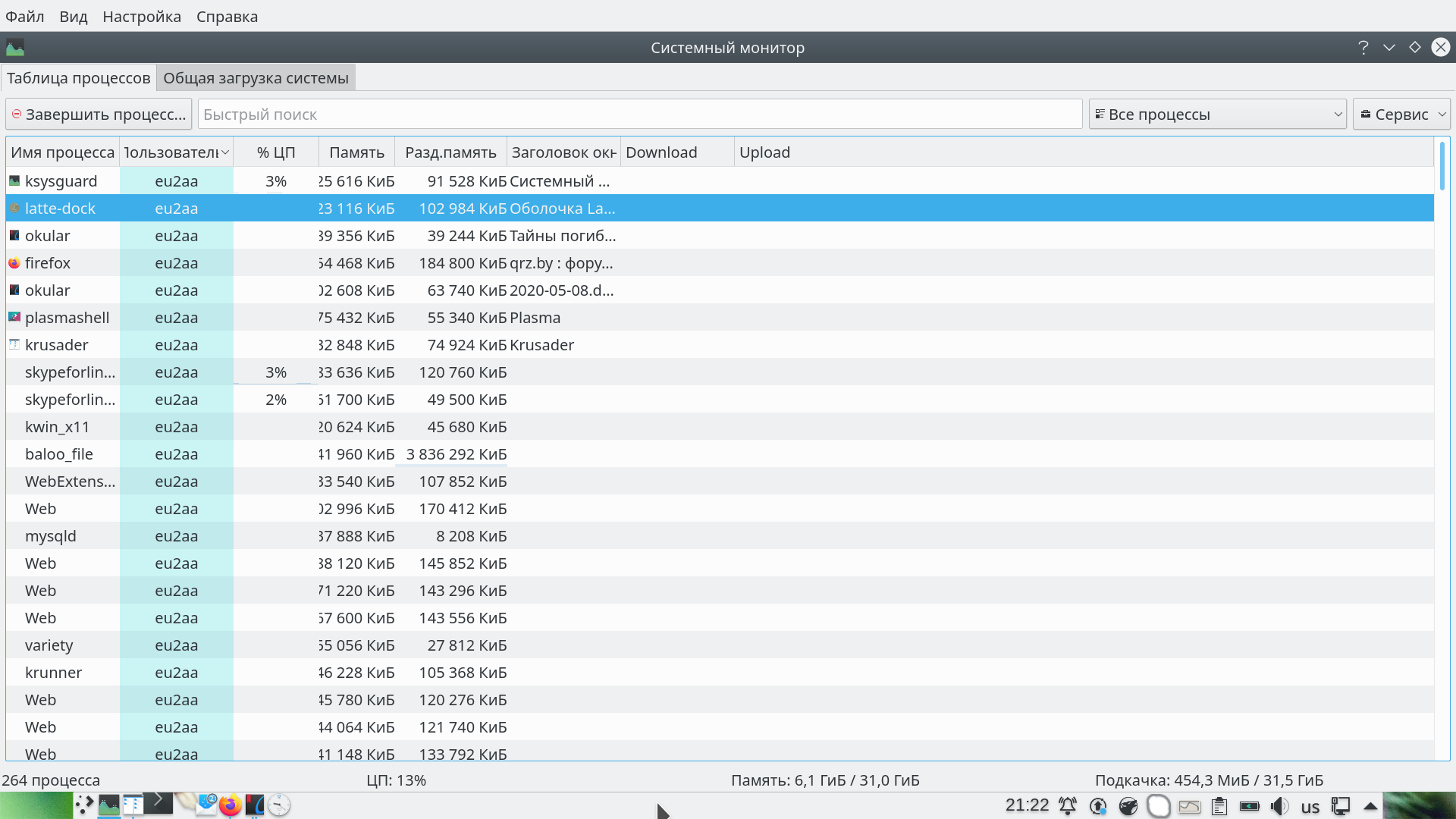Open the clipboard tray icon
The width and height of the screenshot is (1456, 819).
pos(1219,806)
